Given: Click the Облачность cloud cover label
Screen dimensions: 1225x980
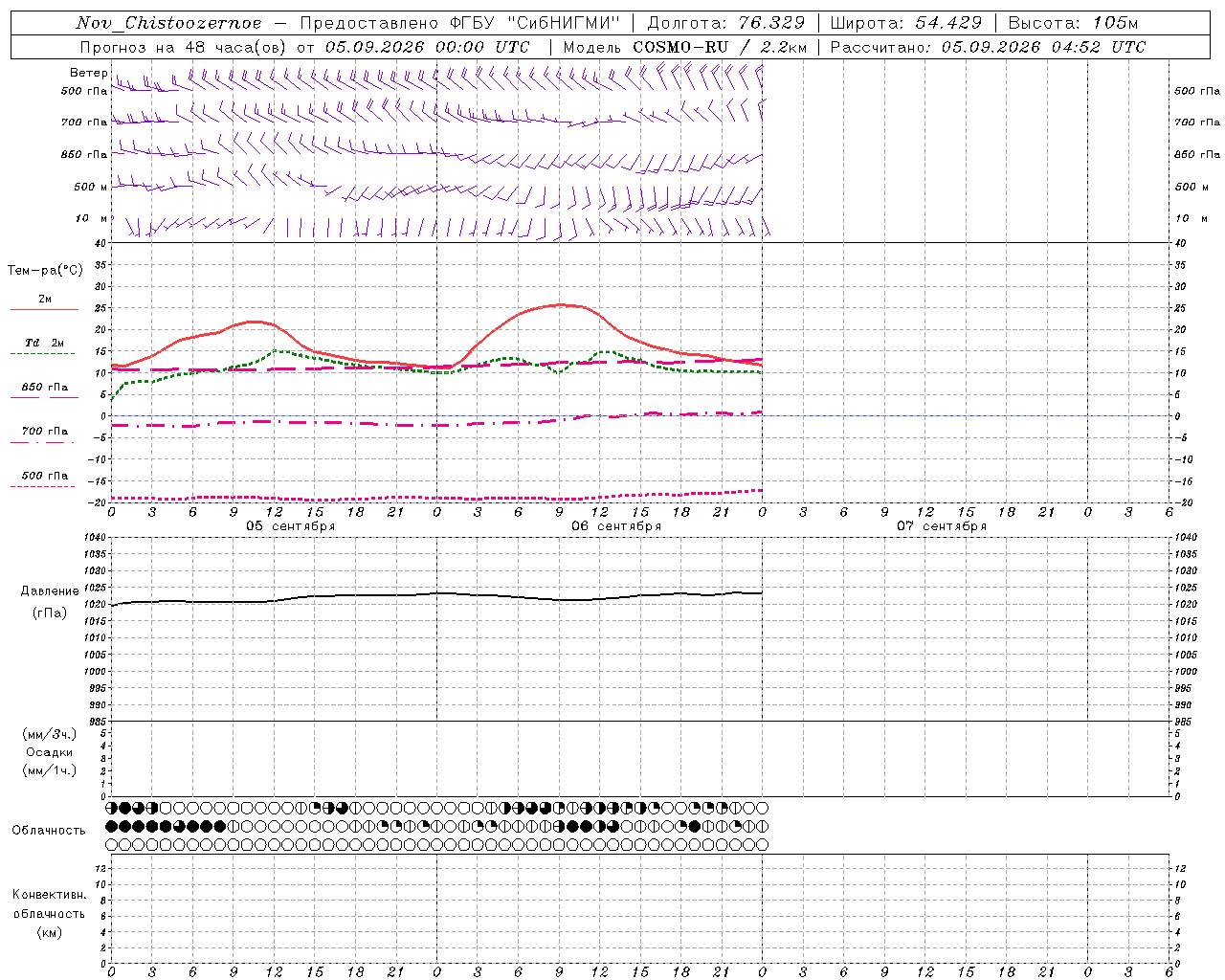Looking at the screenshot, I should point(49,830).
